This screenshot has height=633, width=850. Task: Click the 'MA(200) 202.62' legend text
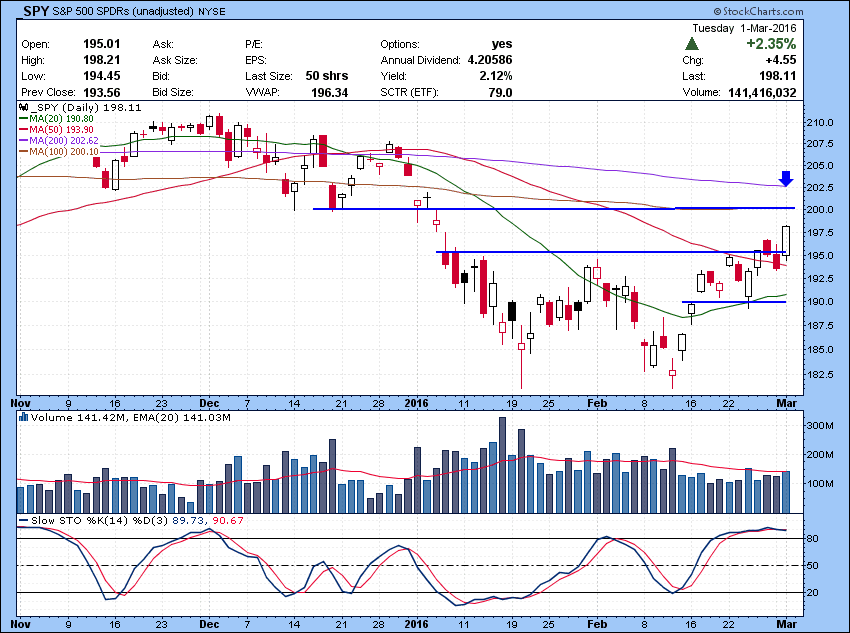coord(64,140)
